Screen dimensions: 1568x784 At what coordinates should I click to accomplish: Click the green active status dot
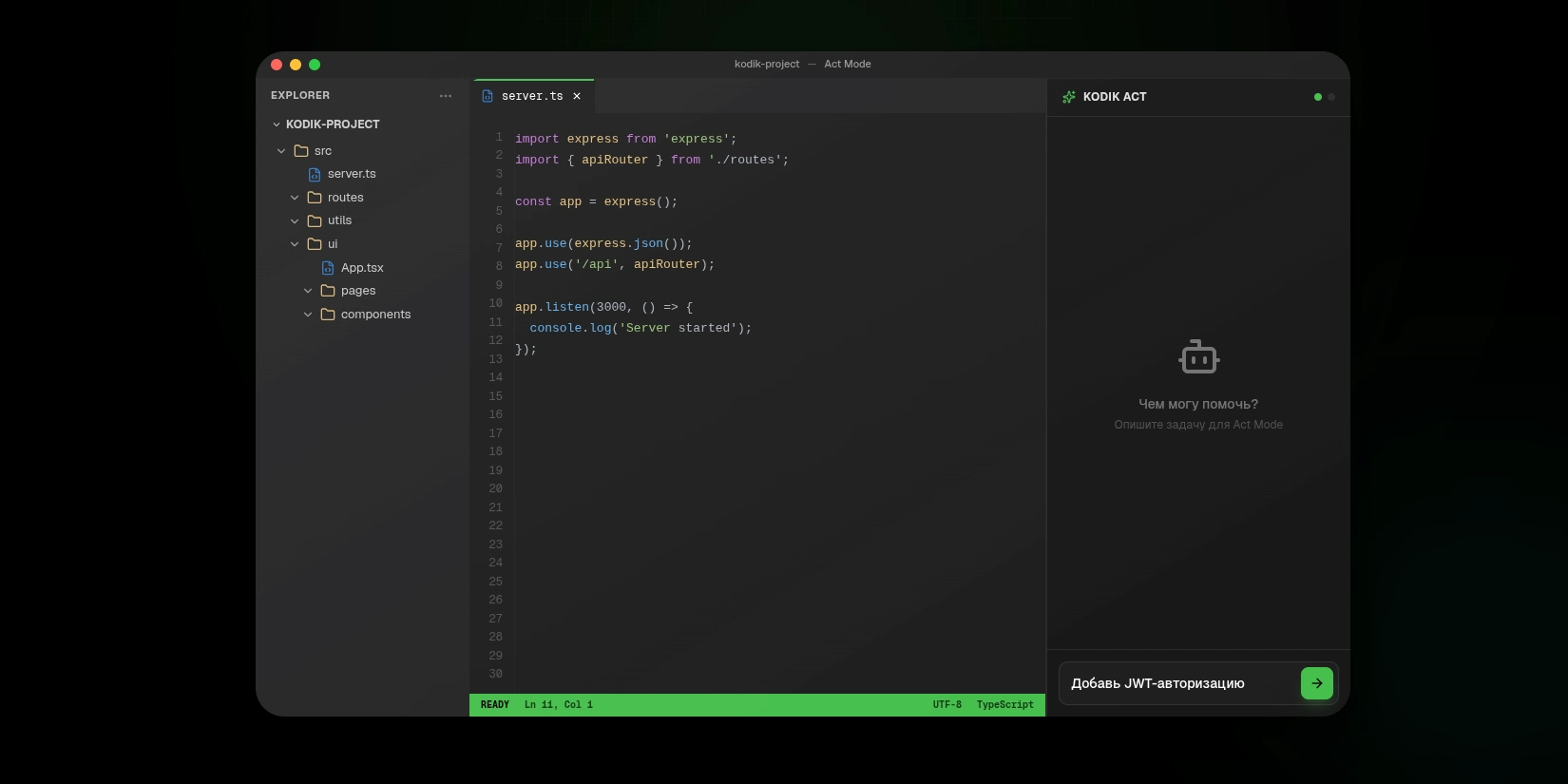1317,97
